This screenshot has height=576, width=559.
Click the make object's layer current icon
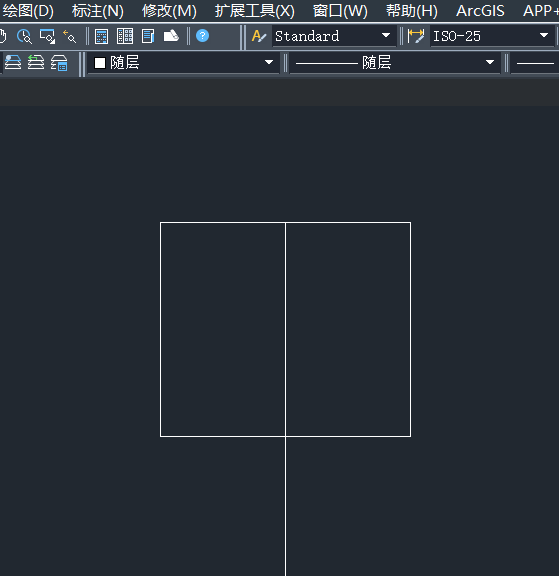coord(12,62)
